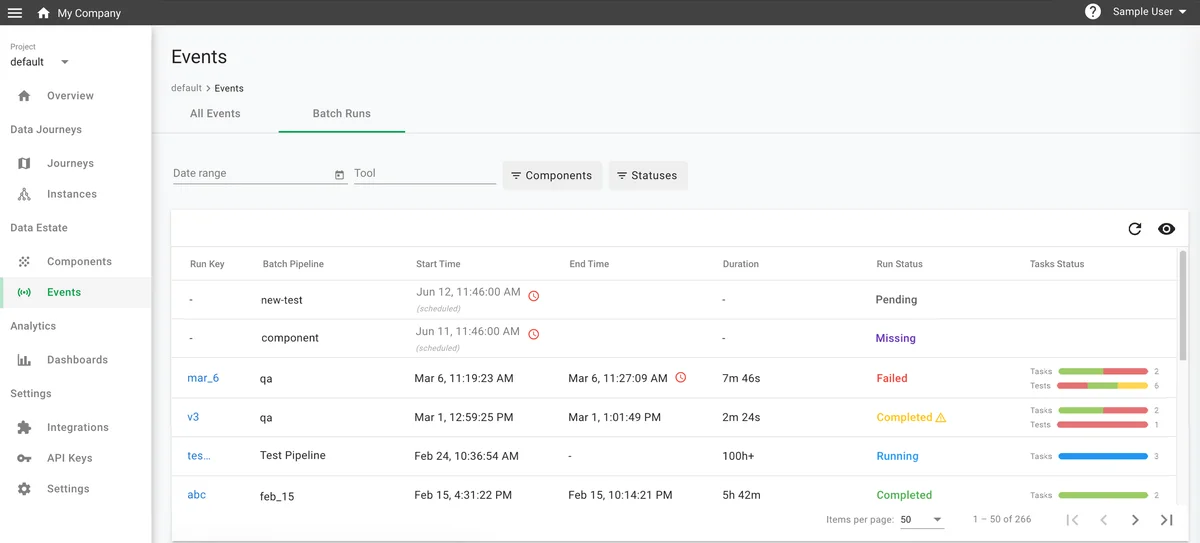Click the home icon beside My Company
1200x543 pixels.
[x=43, y=13]
